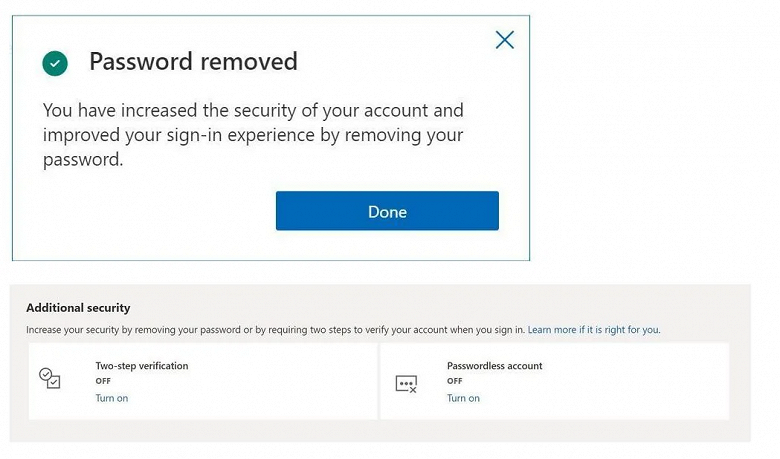This screenshot has height=459, width=780.
Task: Click the Passwordless account icon
Action: tap(406, 383)
